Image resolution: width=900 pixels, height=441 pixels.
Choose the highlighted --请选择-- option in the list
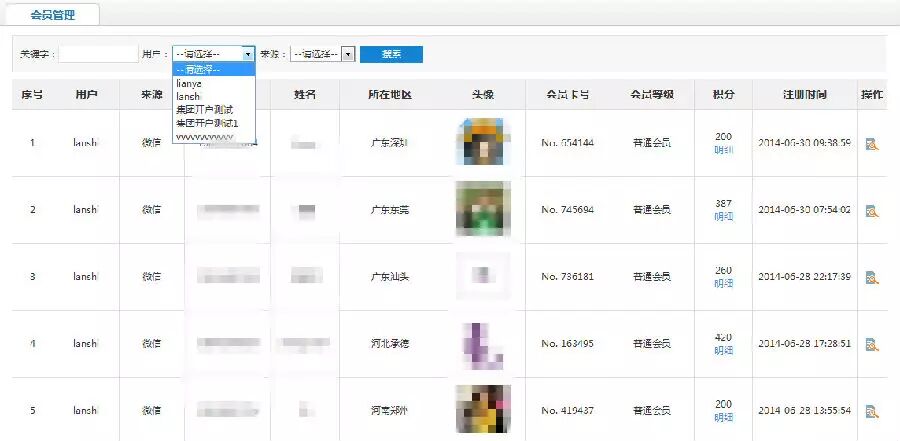(214, 69)
